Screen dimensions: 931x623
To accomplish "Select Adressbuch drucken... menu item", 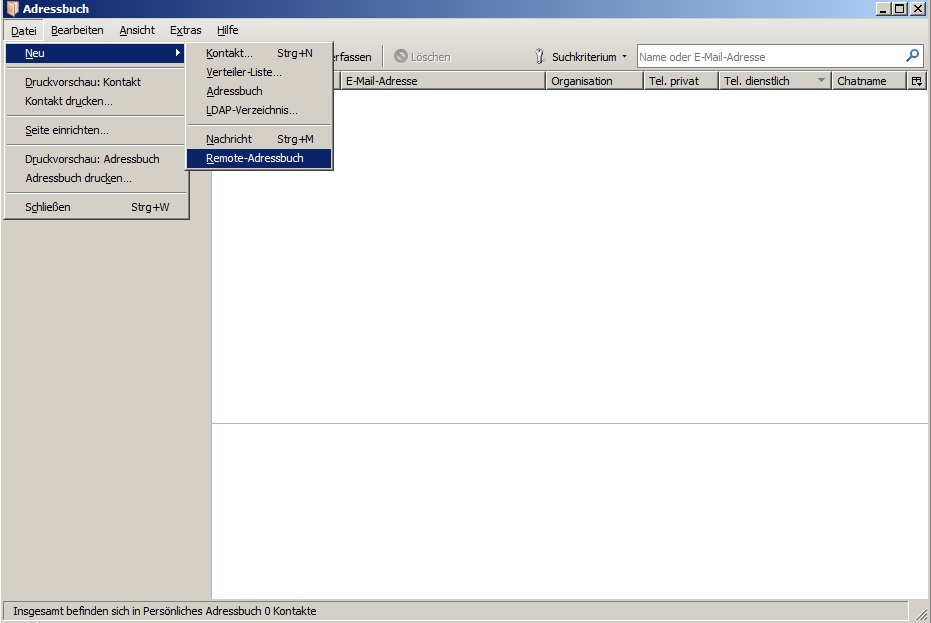I will coord(95,178).
